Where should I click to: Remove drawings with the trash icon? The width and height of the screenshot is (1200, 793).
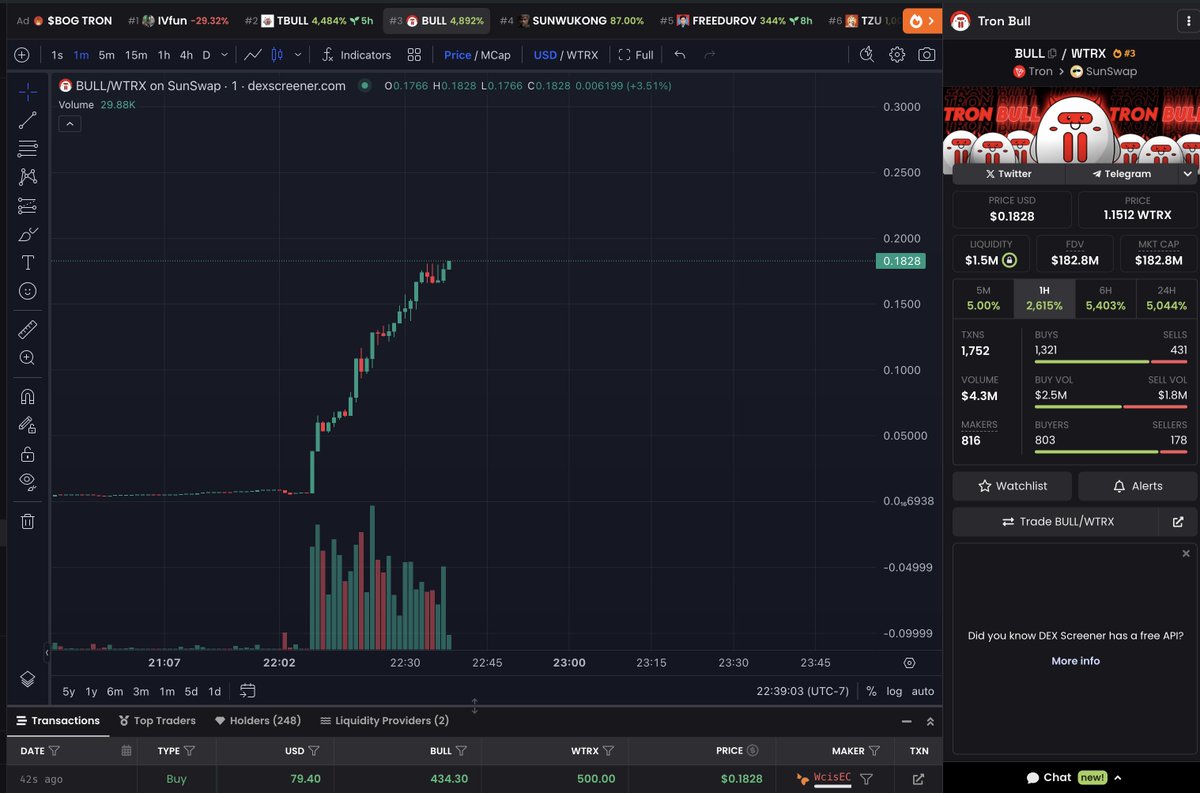pos(27,519)
